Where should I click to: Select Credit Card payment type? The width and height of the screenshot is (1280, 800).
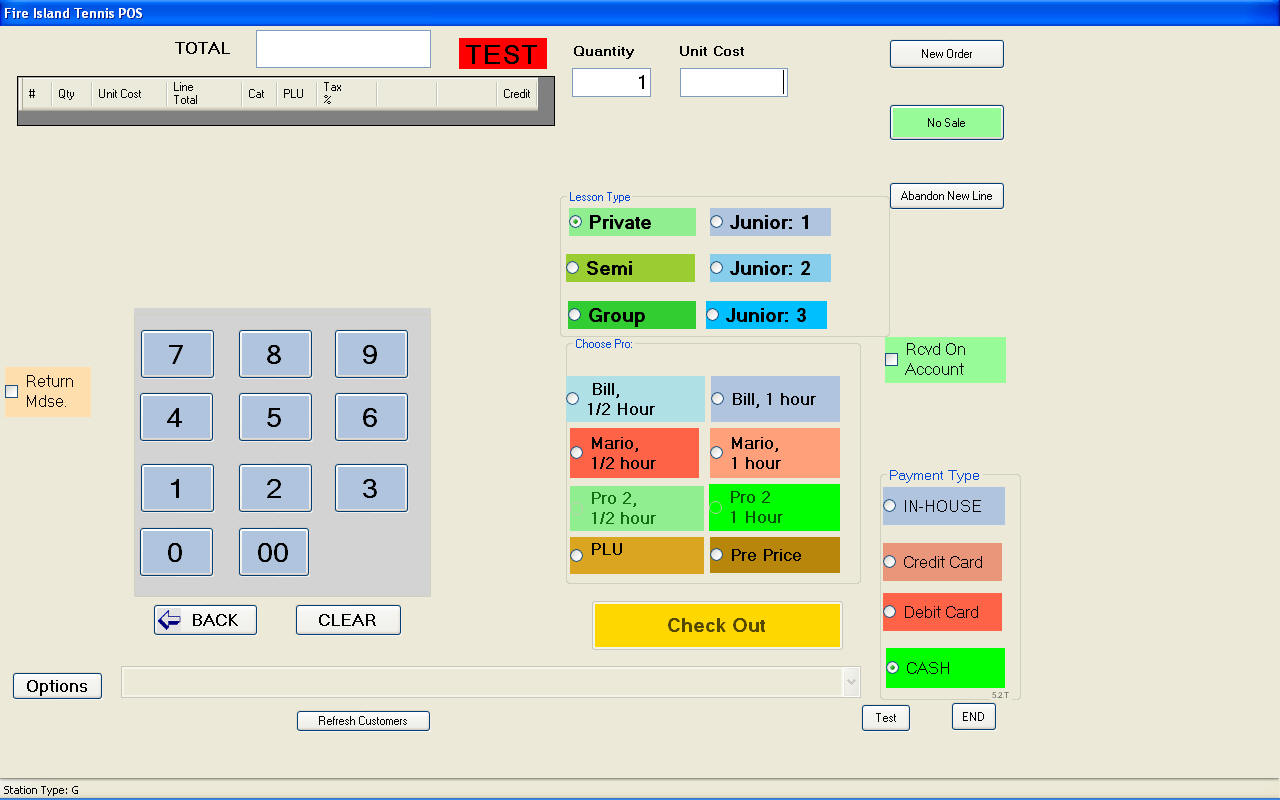click(x=890, y=562)
